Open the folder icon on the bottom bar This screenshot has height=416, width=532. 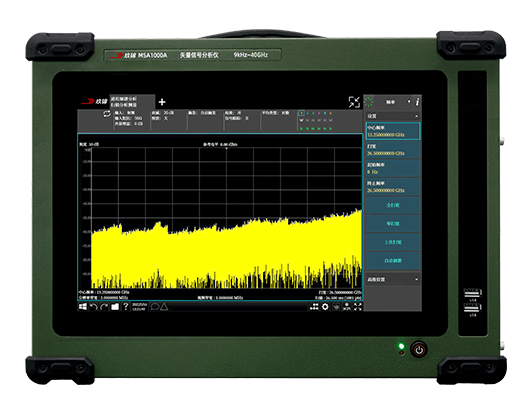pos(115,307)
